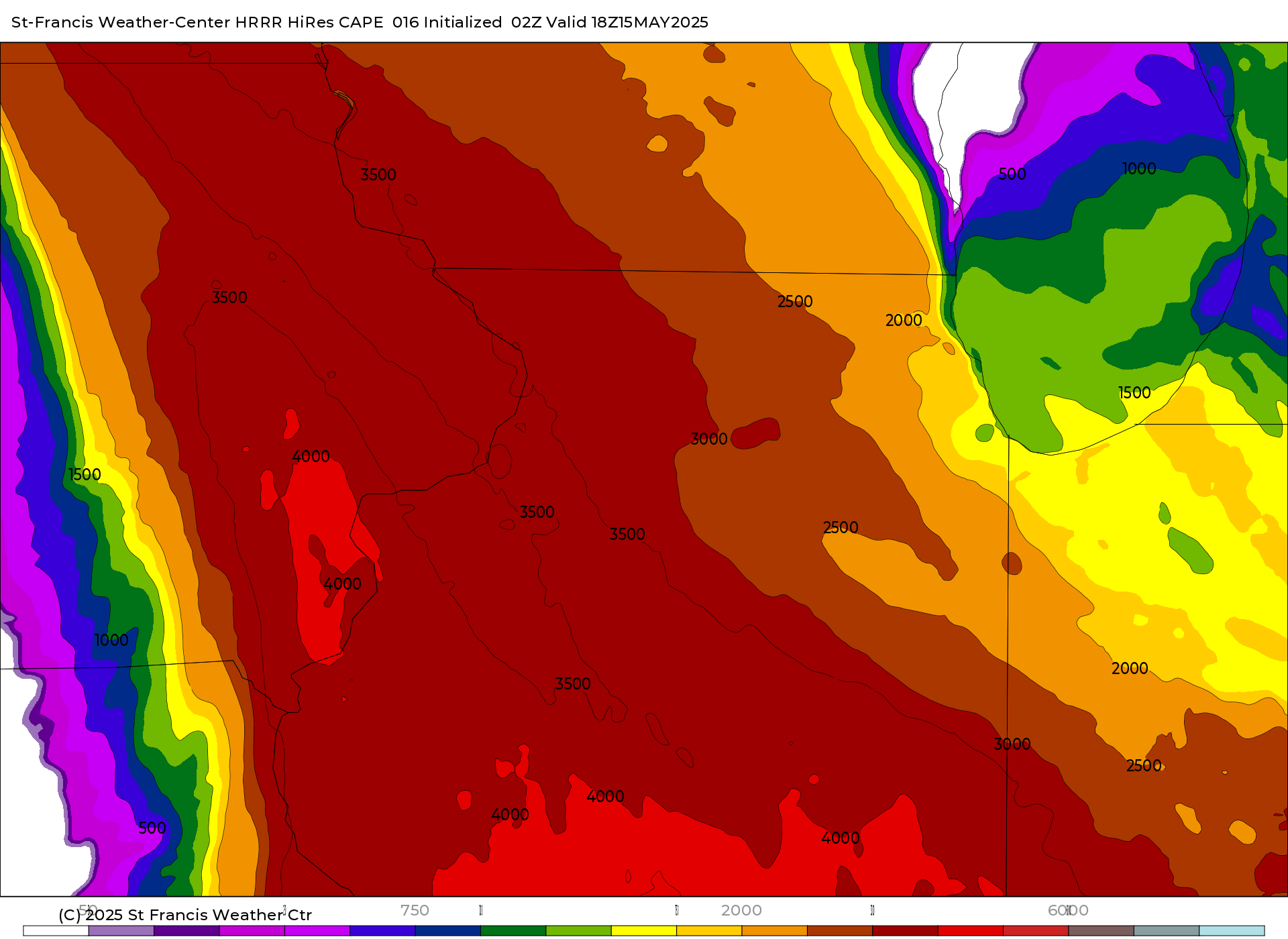Click the 3000 label beside the small dark-red blob
The height and width of the screenshot is (939, 1288).
[x=709, y=439]
